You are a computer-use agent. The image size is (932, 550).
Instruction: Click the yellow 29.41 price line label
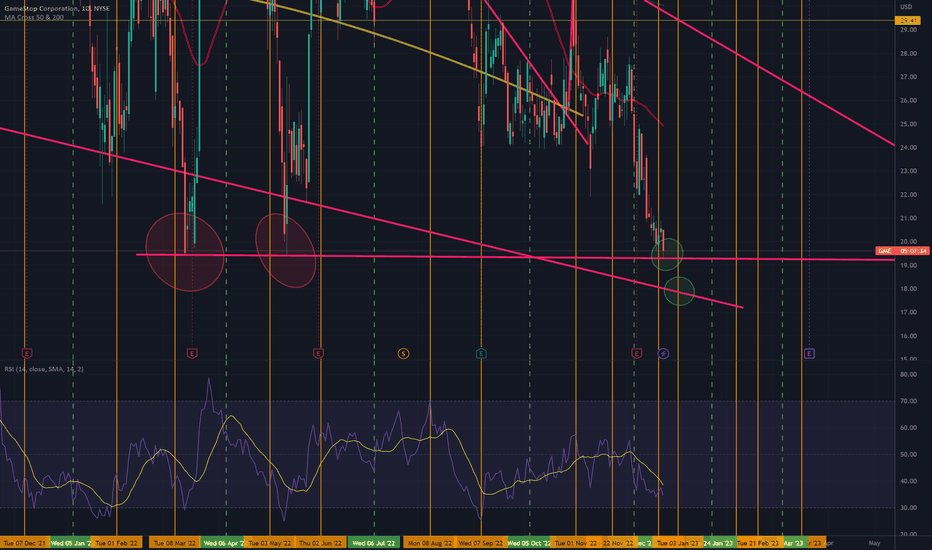point(908,20)
